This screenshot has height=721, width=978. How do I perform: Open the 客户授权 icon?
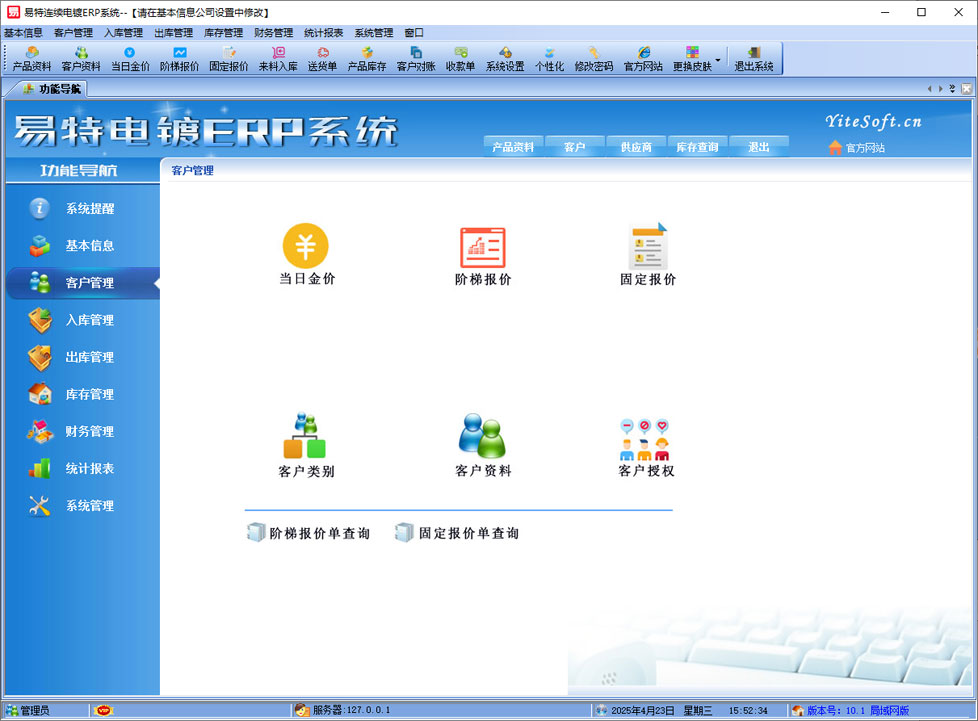[645, 438]
